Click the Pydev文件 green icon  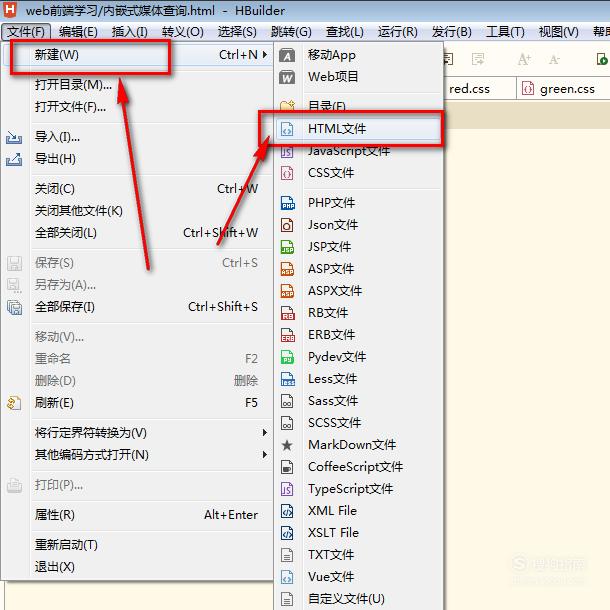point(287,357)
